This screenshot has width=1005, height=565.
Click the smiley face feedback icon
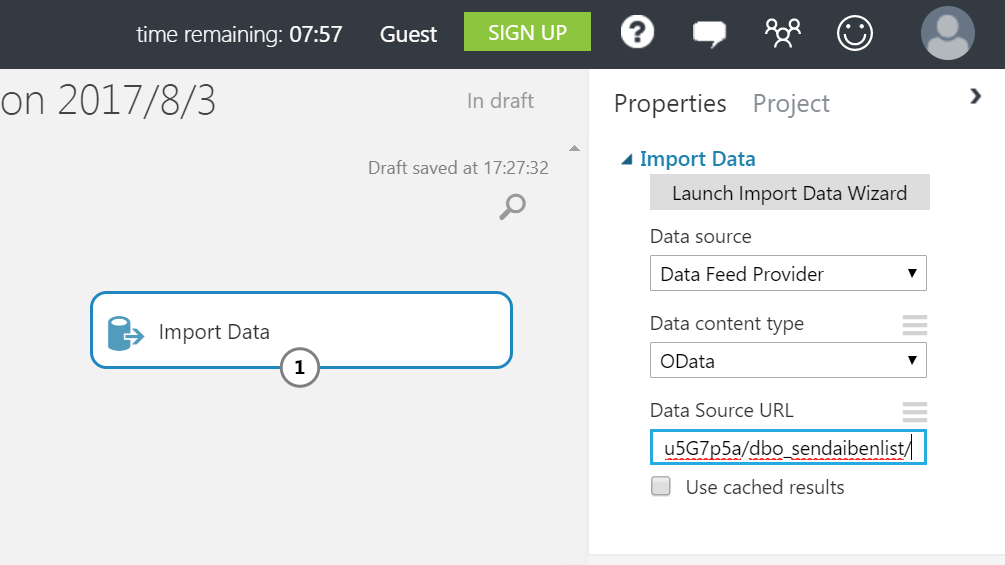pyautogui.click(x=854, y=33)
